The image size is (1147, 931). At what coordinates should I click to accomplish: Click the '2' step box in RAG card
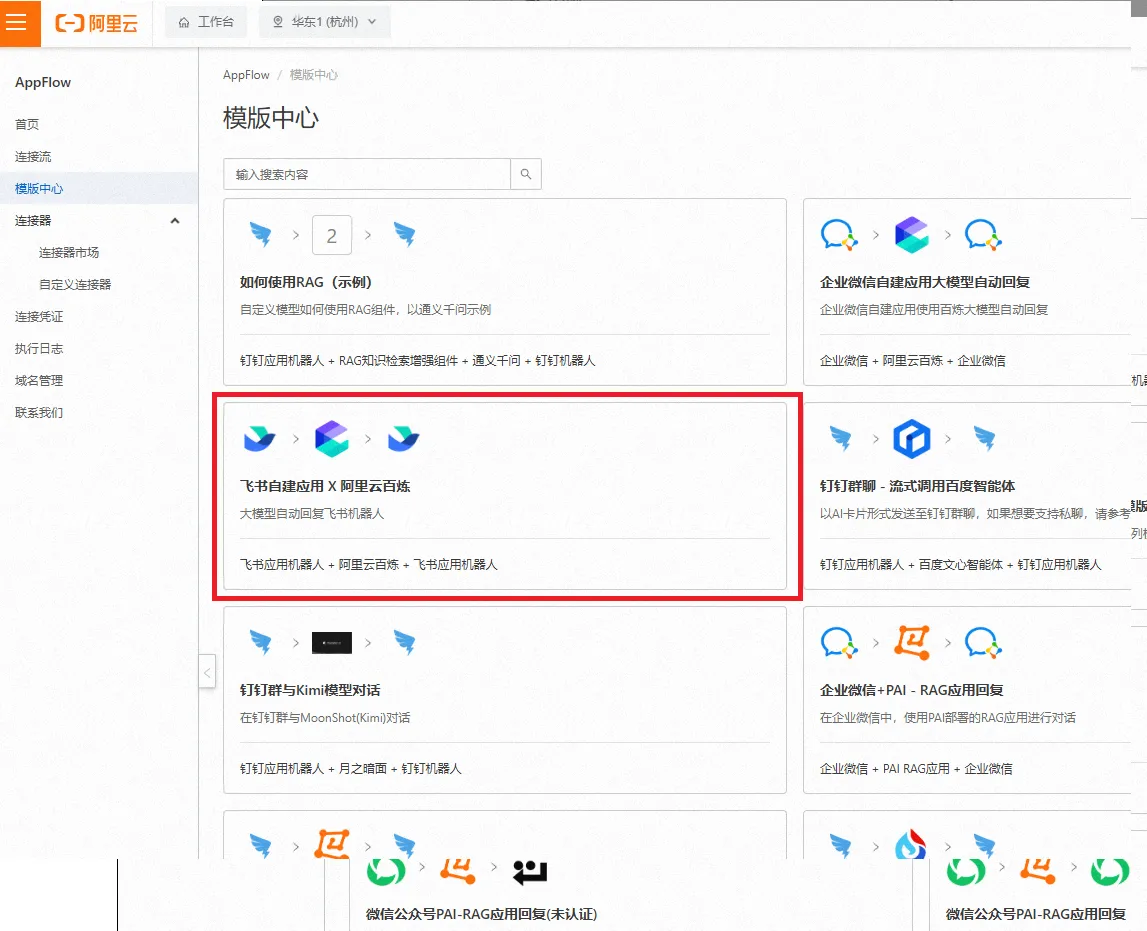pos(332,235)
